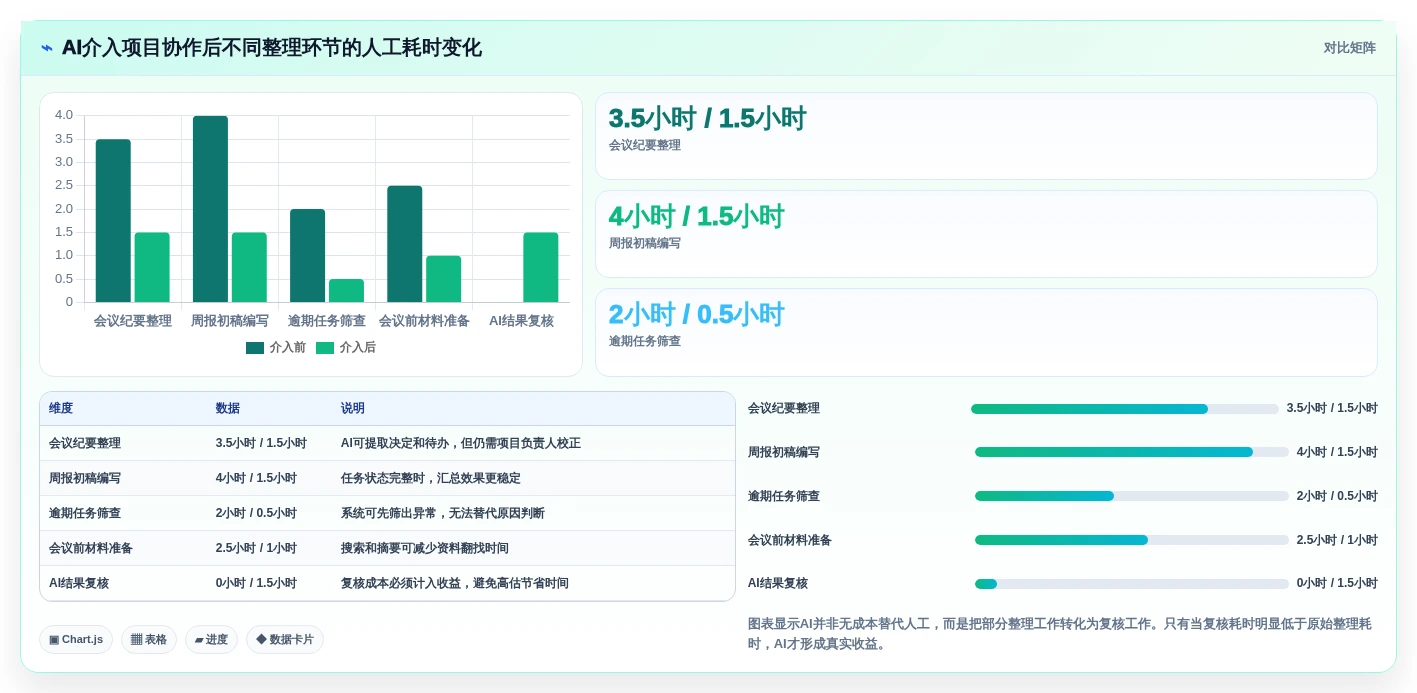This screenshot has width=1417, height=693.
Task: Toggle the 介入后 legend swatch
Action: (x=325, y=348)
